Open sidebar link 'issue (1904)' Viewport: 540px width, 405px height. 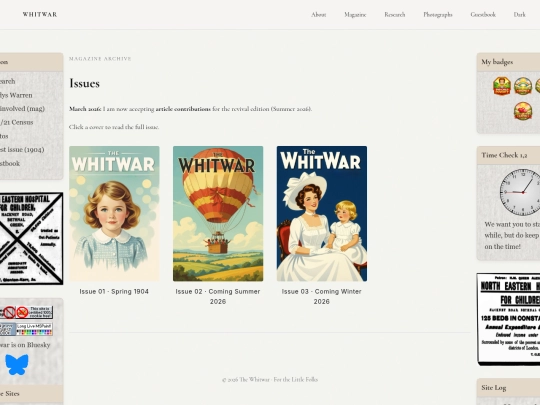(x=22, y=149)
